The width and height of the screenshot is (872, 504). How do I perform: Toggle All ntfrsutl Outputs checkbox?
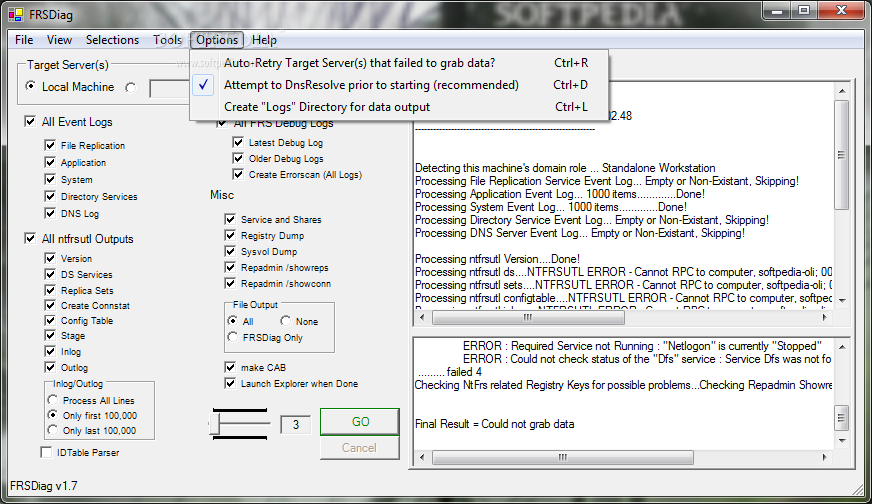pyautogui.click(x=30, y=239)
